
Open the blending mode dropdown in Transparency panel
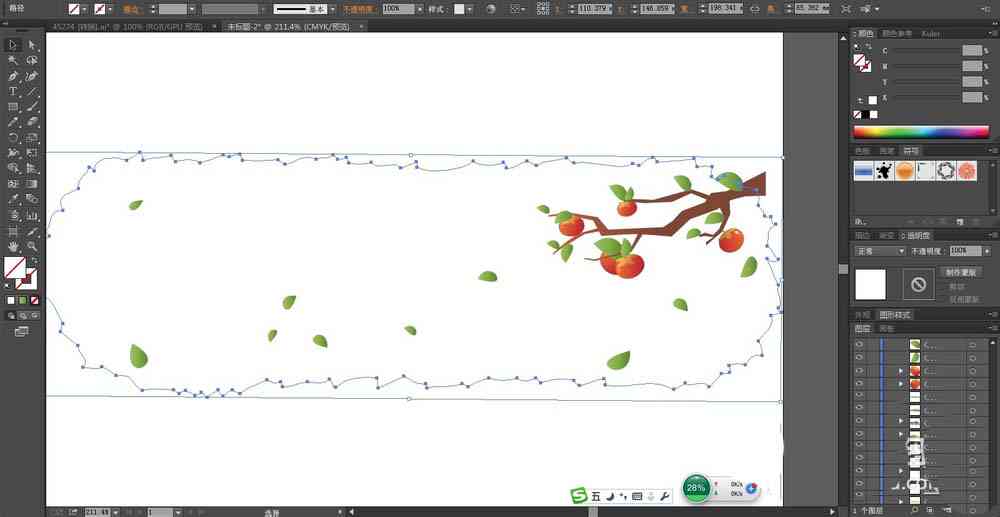pyautogui.click(x=881, y=251)
